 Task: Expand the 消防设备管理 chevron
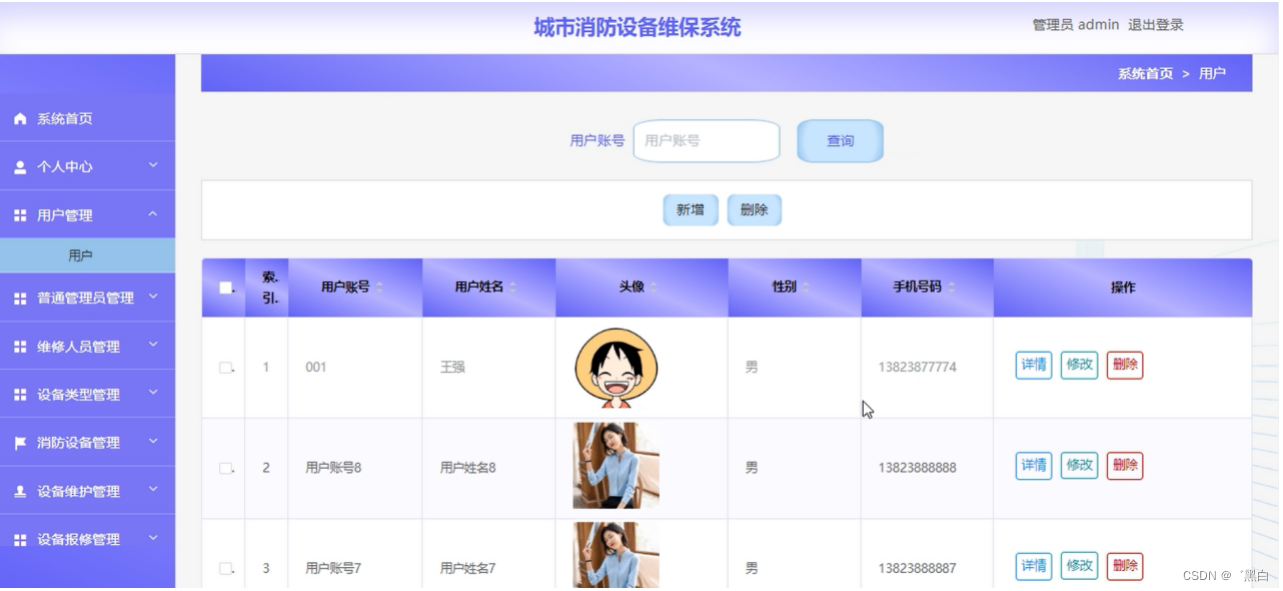(x=153, y=441)
